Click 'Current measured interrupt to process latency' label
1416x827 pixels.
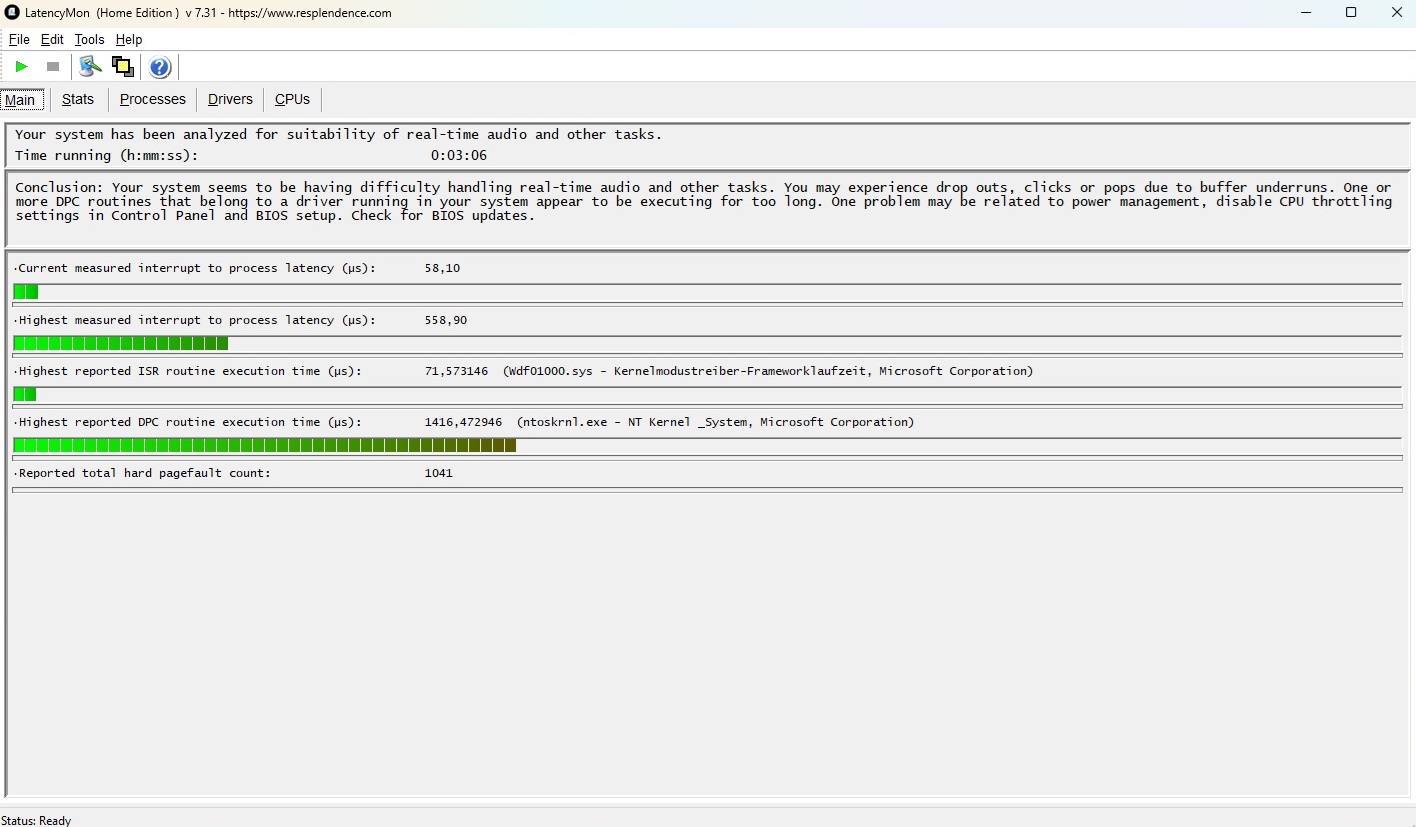pos(197,268)
